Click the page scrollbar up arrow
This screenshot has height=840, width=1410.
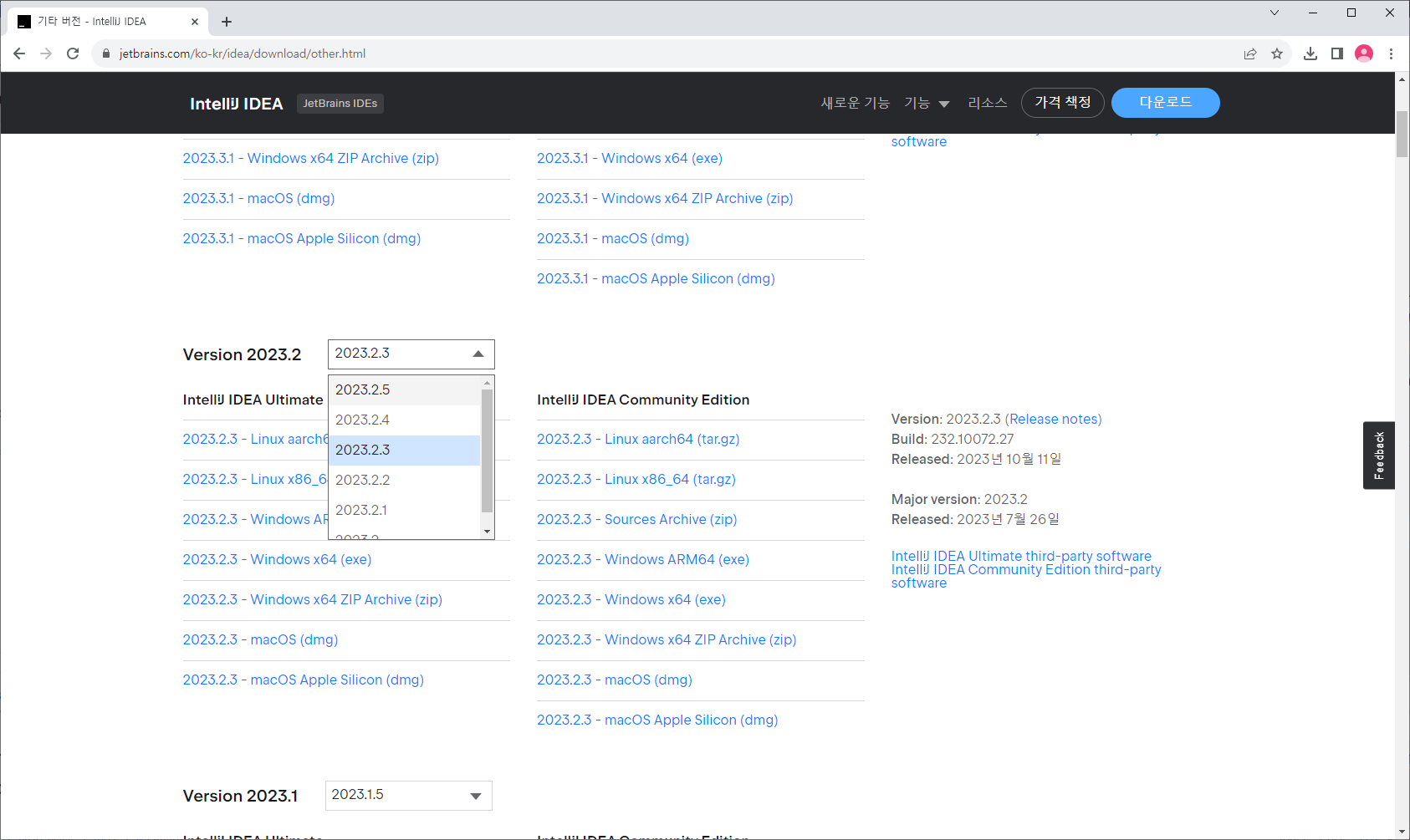[x=1402, y=79]
